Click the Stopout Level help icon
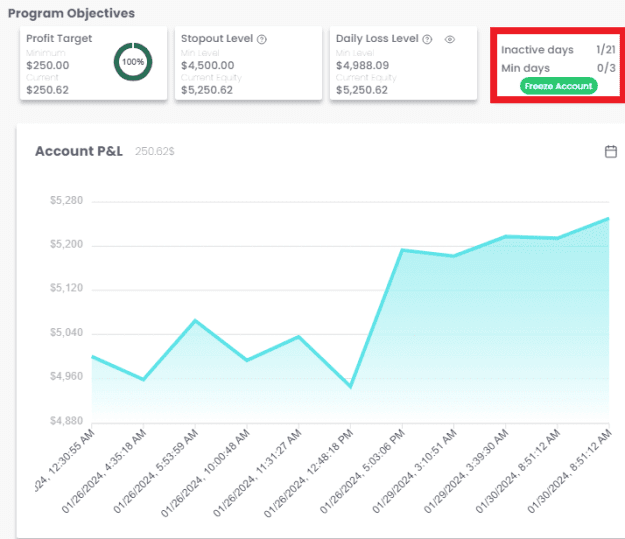 coord(262,39)
